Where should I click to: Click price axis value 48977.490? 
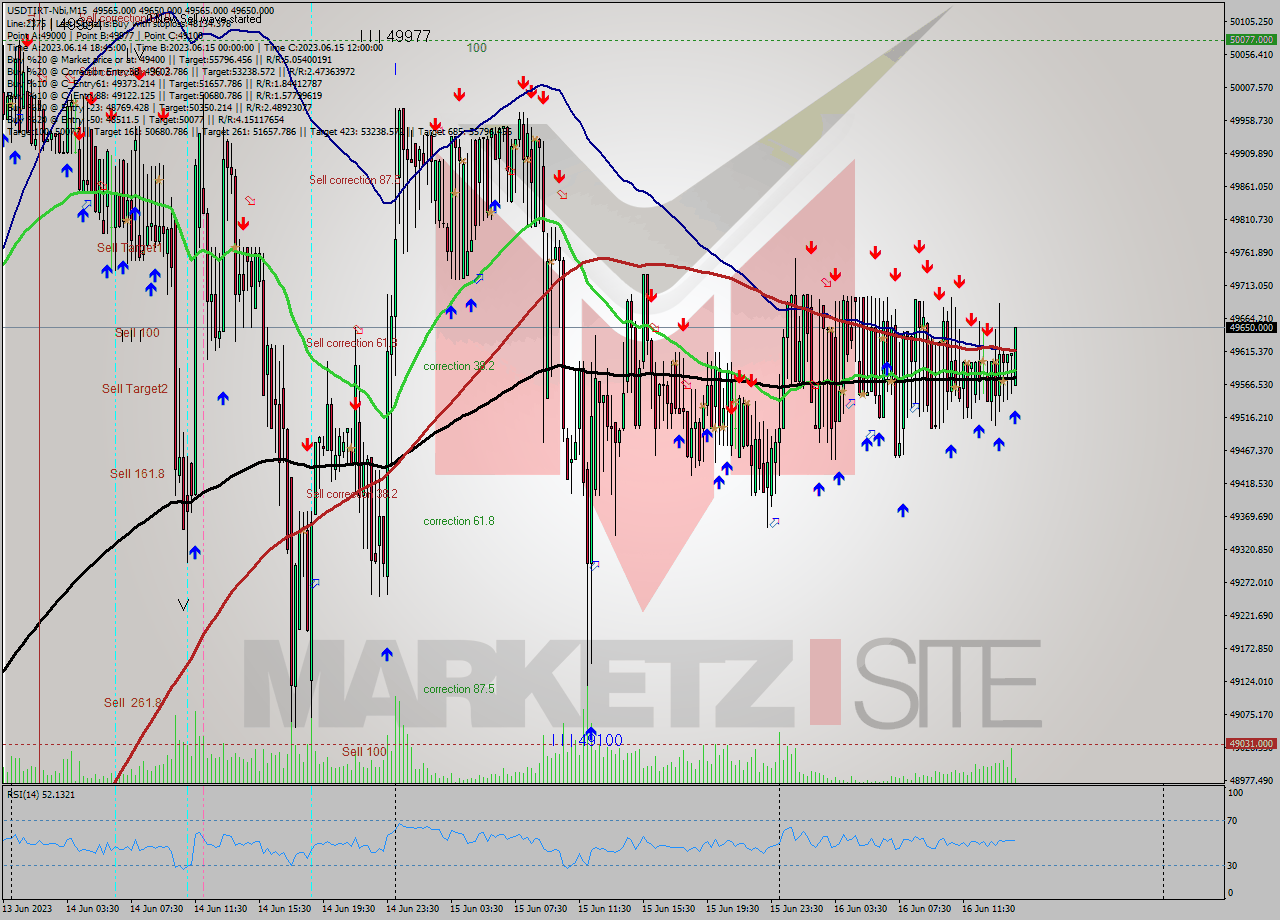point(1250,780)
